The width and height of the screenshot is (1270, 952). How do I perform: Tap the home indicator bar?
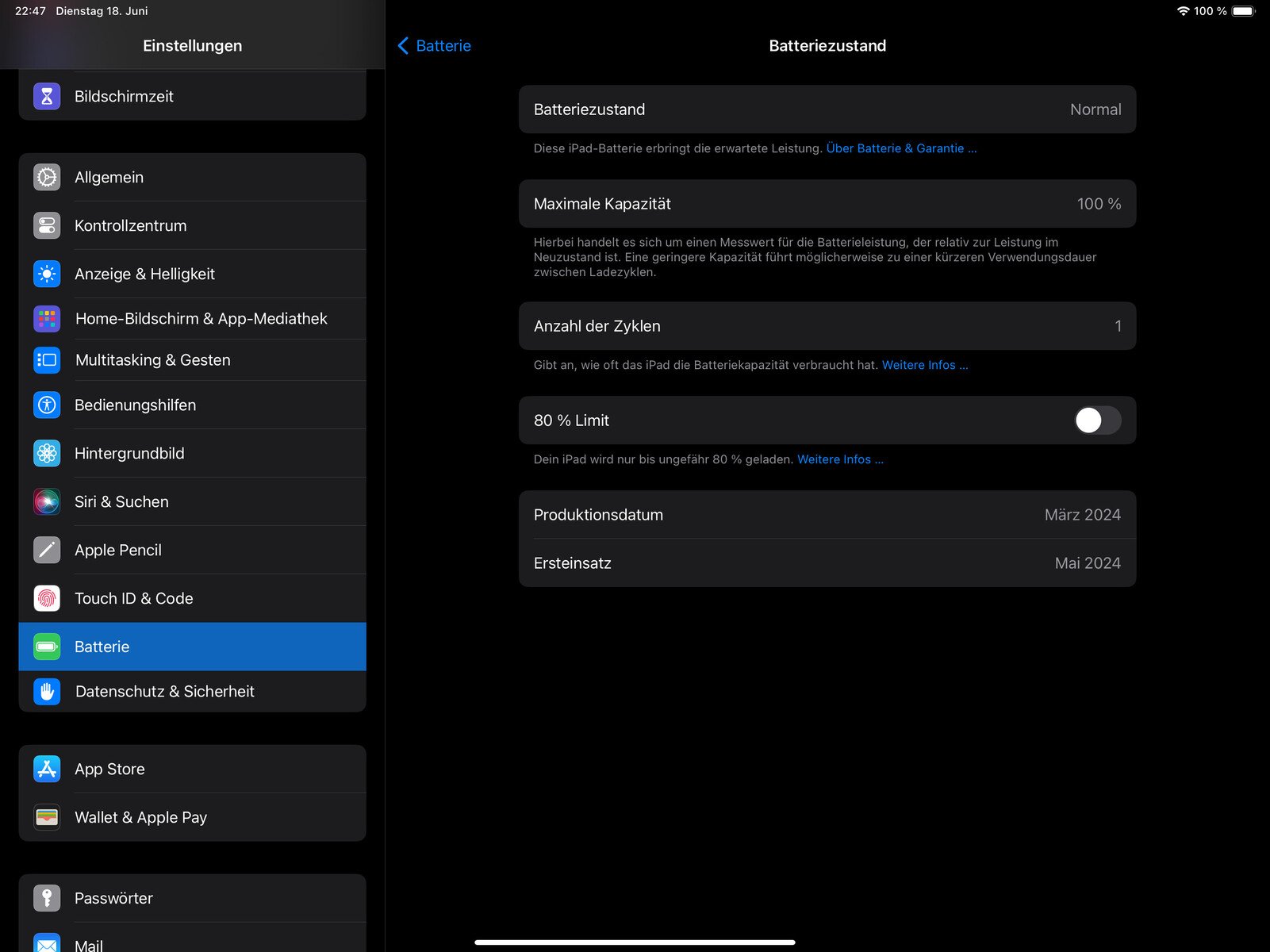635,942
